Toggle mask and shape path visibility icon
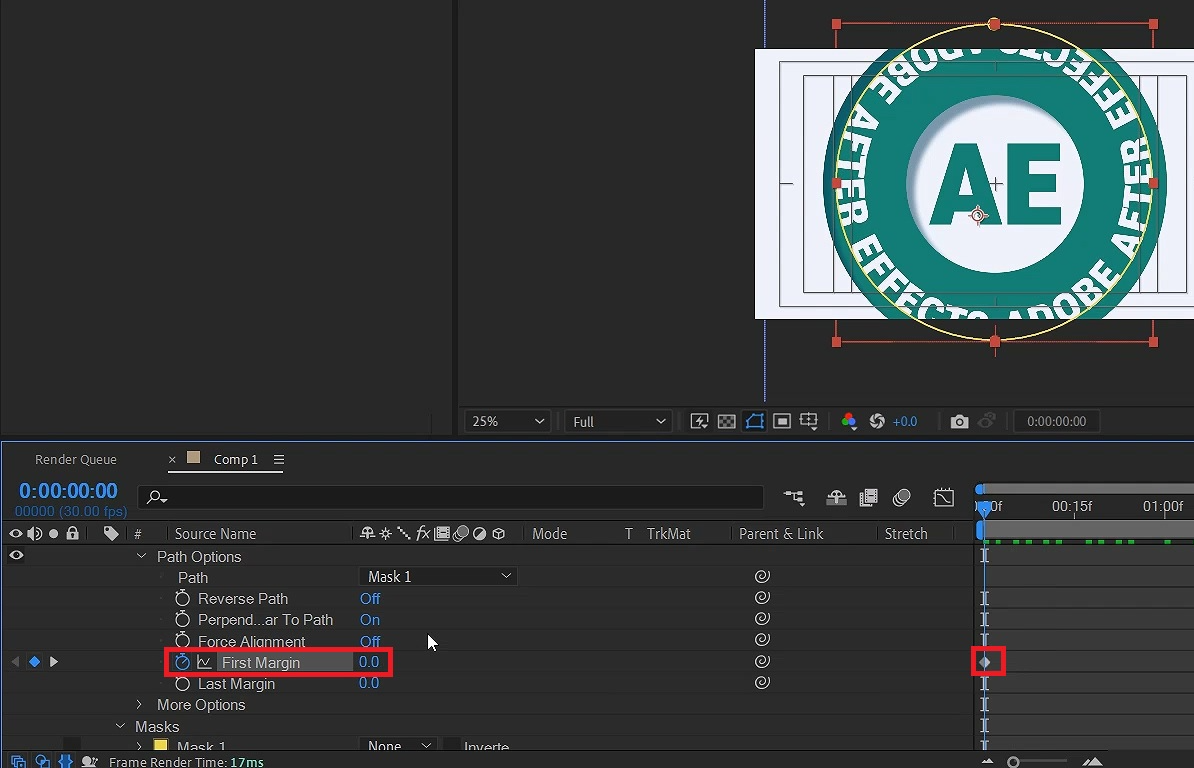Image resolution: width=1194 pixels, height=768 pixels. 754,421
